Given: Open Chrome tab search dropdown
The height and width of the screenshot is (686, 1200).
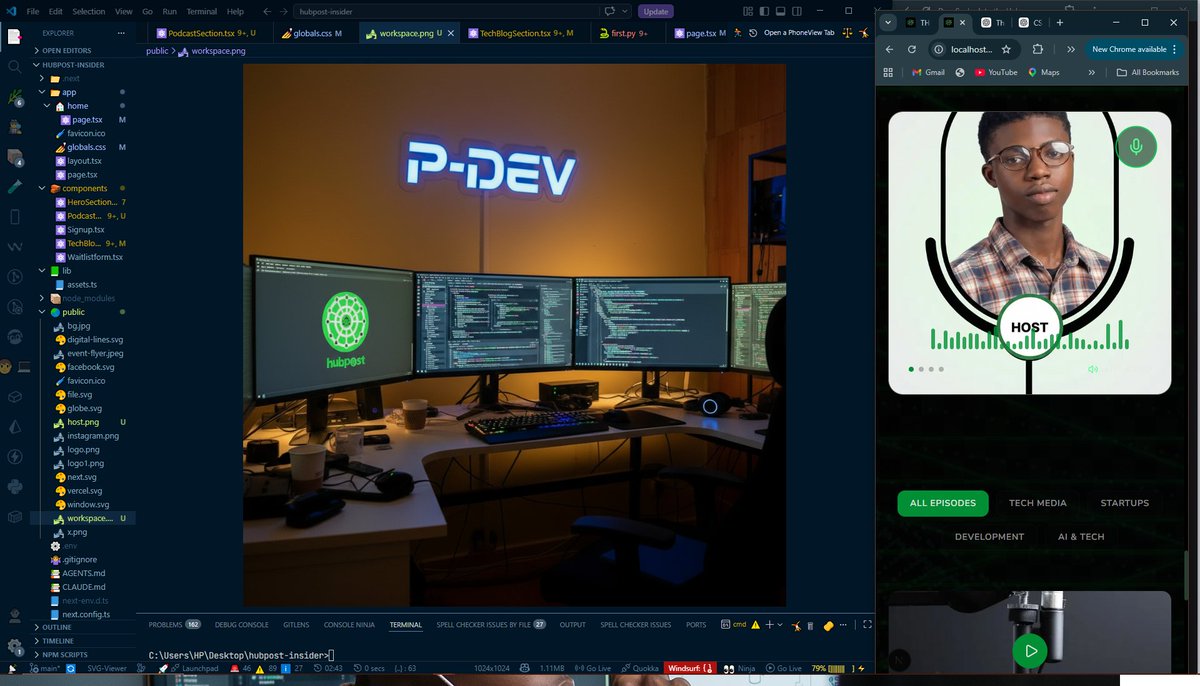Looking at the screenshot, I should pyautogui.click(x=888, y=22).
